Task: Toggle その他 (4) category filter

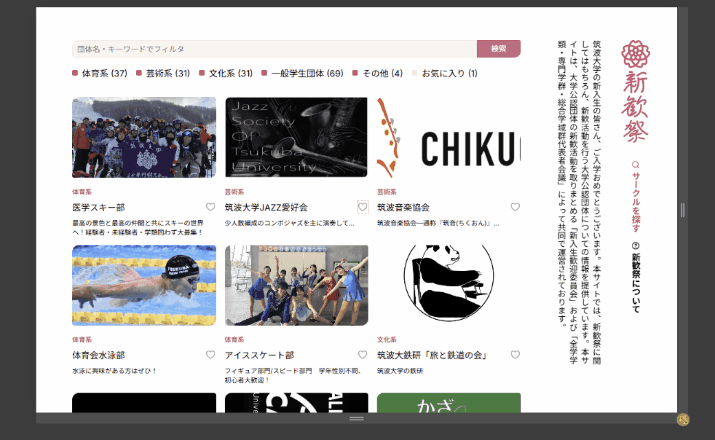Action: pos(378,73)
